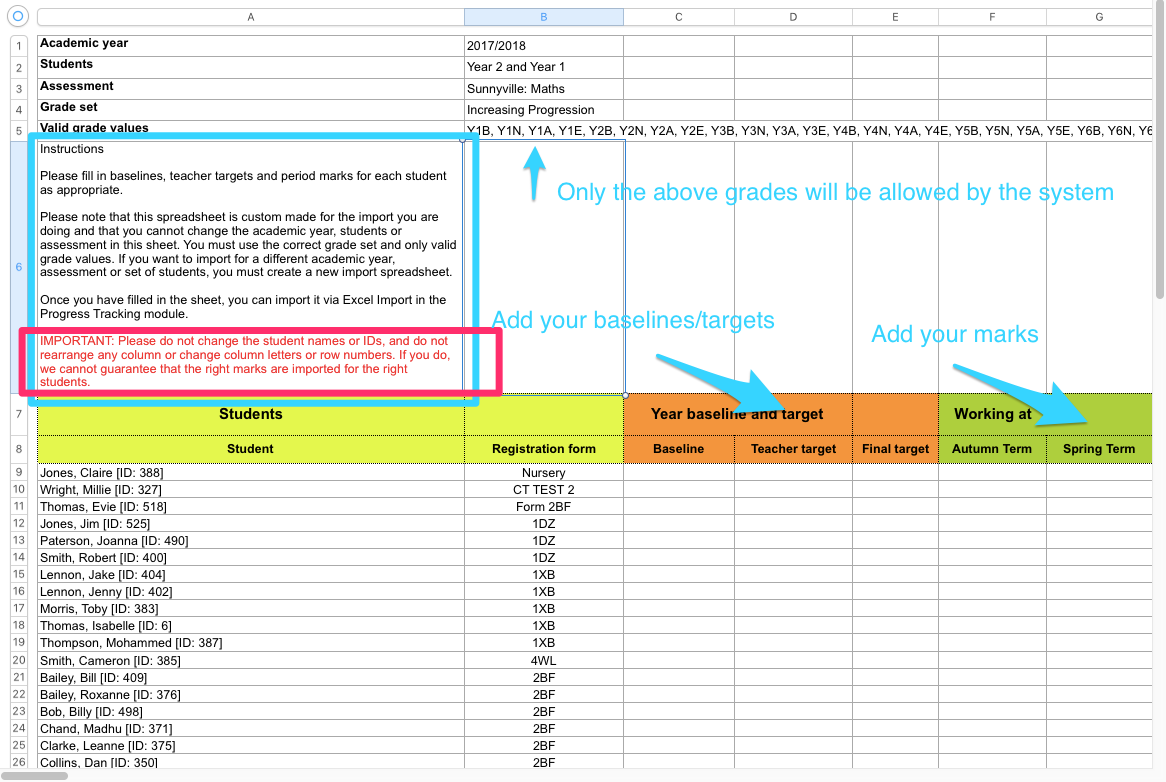Click row 9 number header
1166x782 pixels.
(x=19, y=472)
